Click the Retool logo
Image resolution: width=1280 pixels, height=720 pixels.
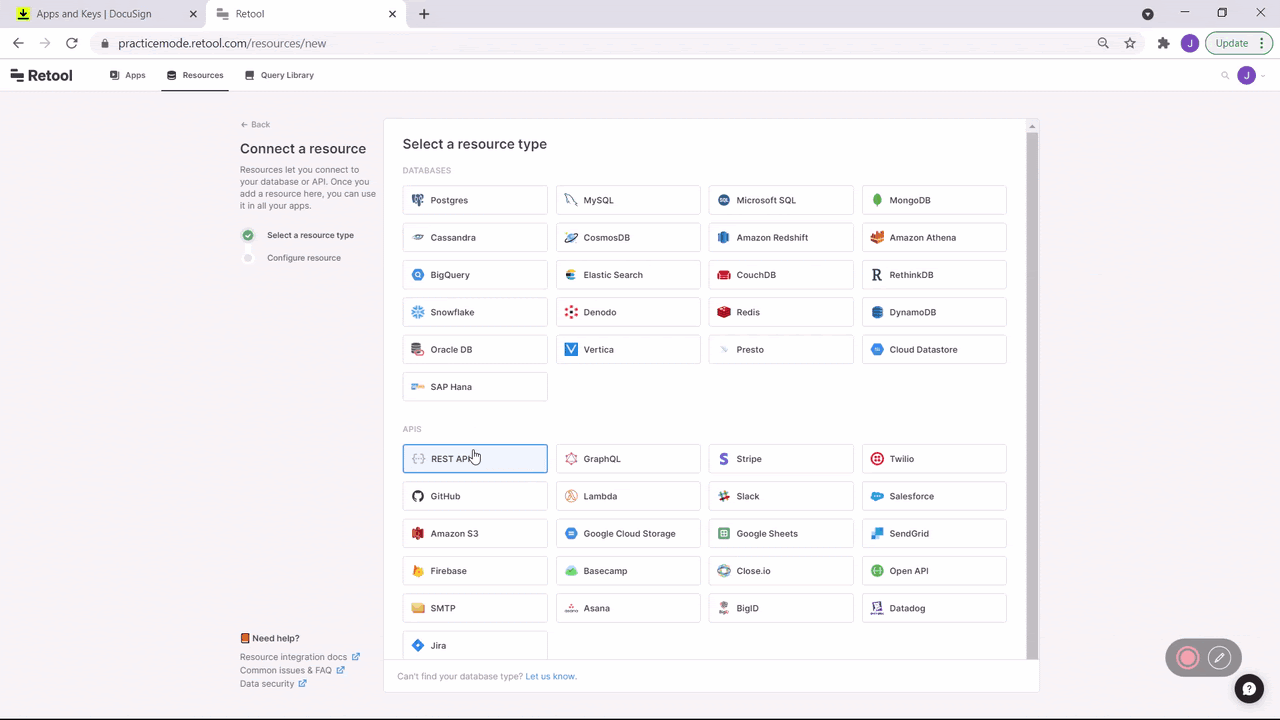coord(42,75)
